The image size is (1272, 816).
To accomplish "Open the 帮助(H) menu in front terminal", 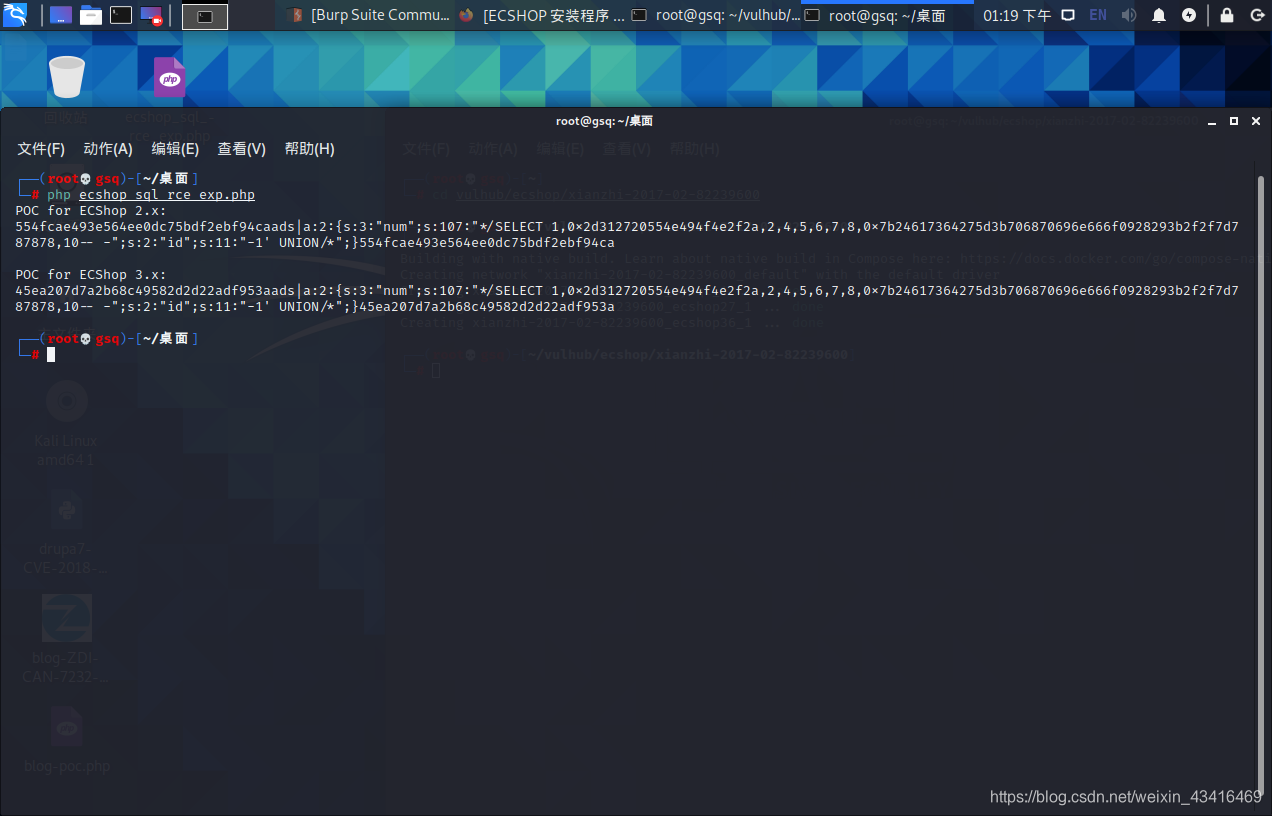I will 309,148.
